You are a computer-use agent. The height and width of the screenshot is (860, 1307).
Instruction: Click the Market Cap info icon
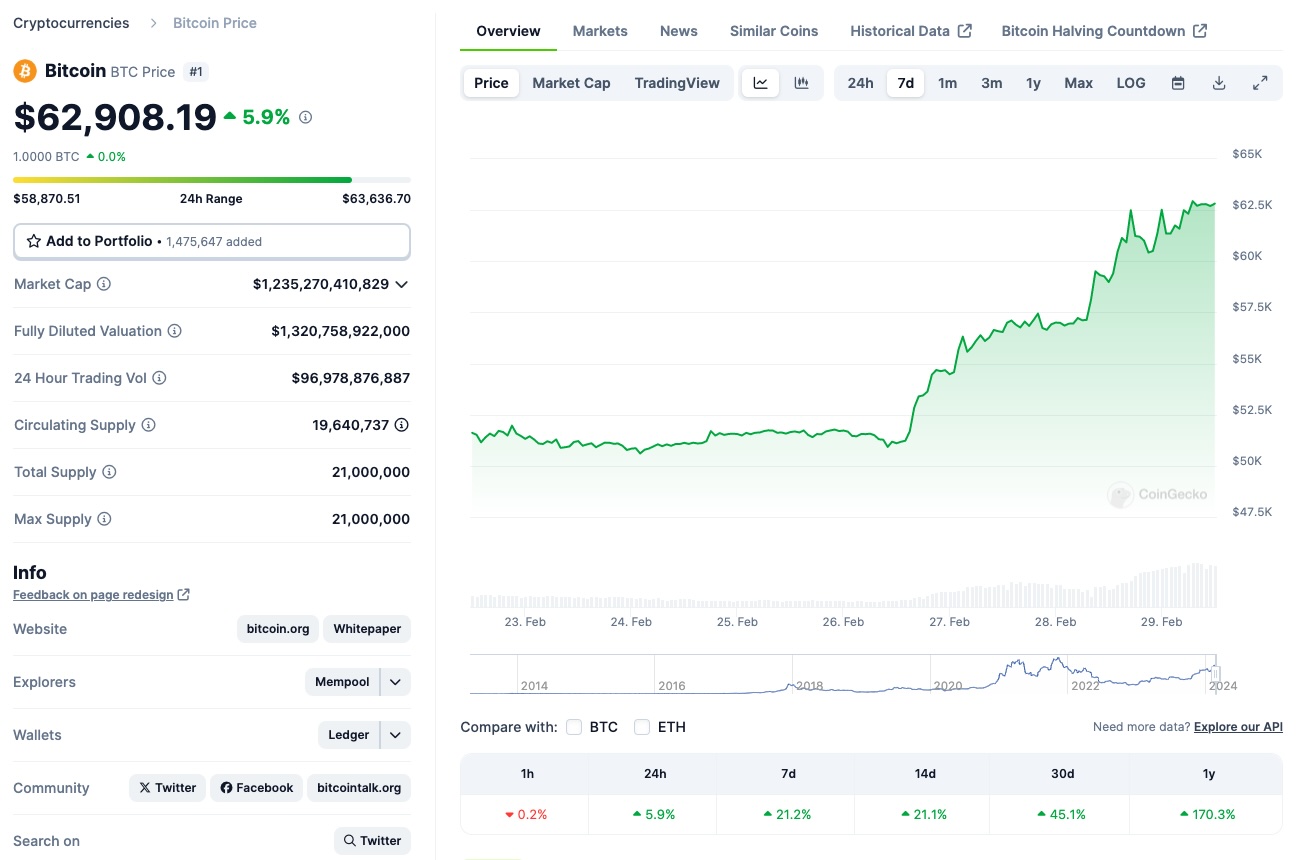pyautogui.click(x=104, y=284)
